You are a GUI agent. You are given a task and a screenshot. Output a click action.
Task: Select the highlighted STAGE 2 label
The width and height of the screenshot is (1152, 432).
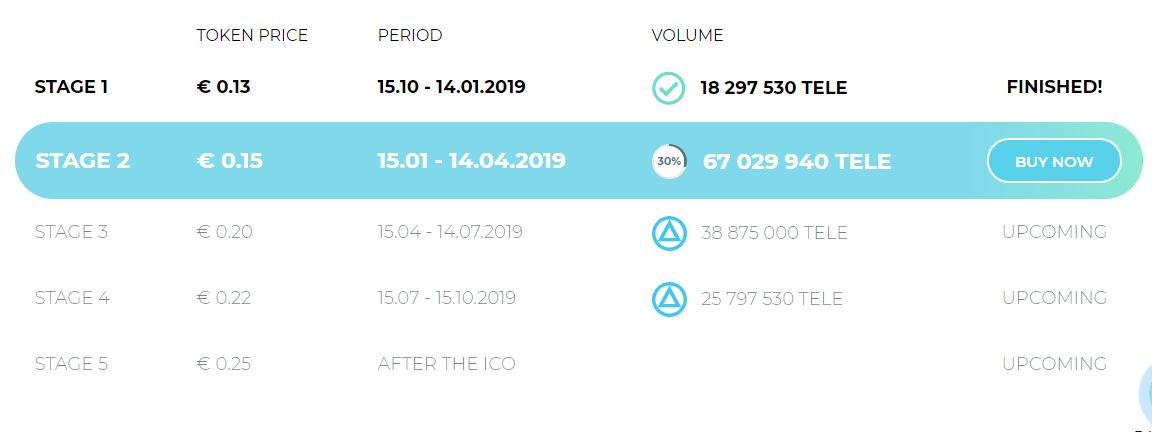pos(82,161)
